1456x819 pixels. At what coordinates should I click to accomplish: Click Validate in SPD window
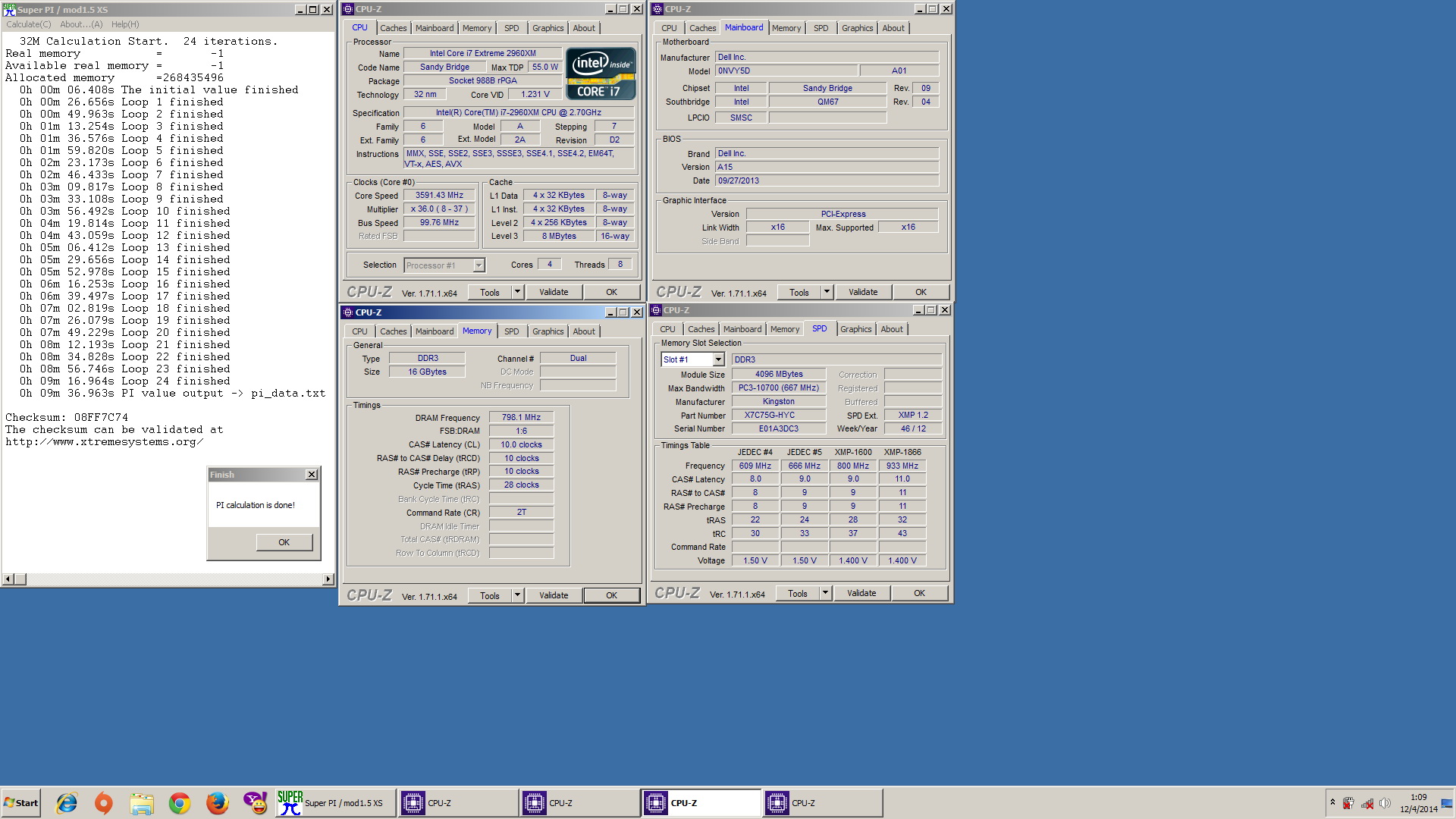click(x=861, y=593)
